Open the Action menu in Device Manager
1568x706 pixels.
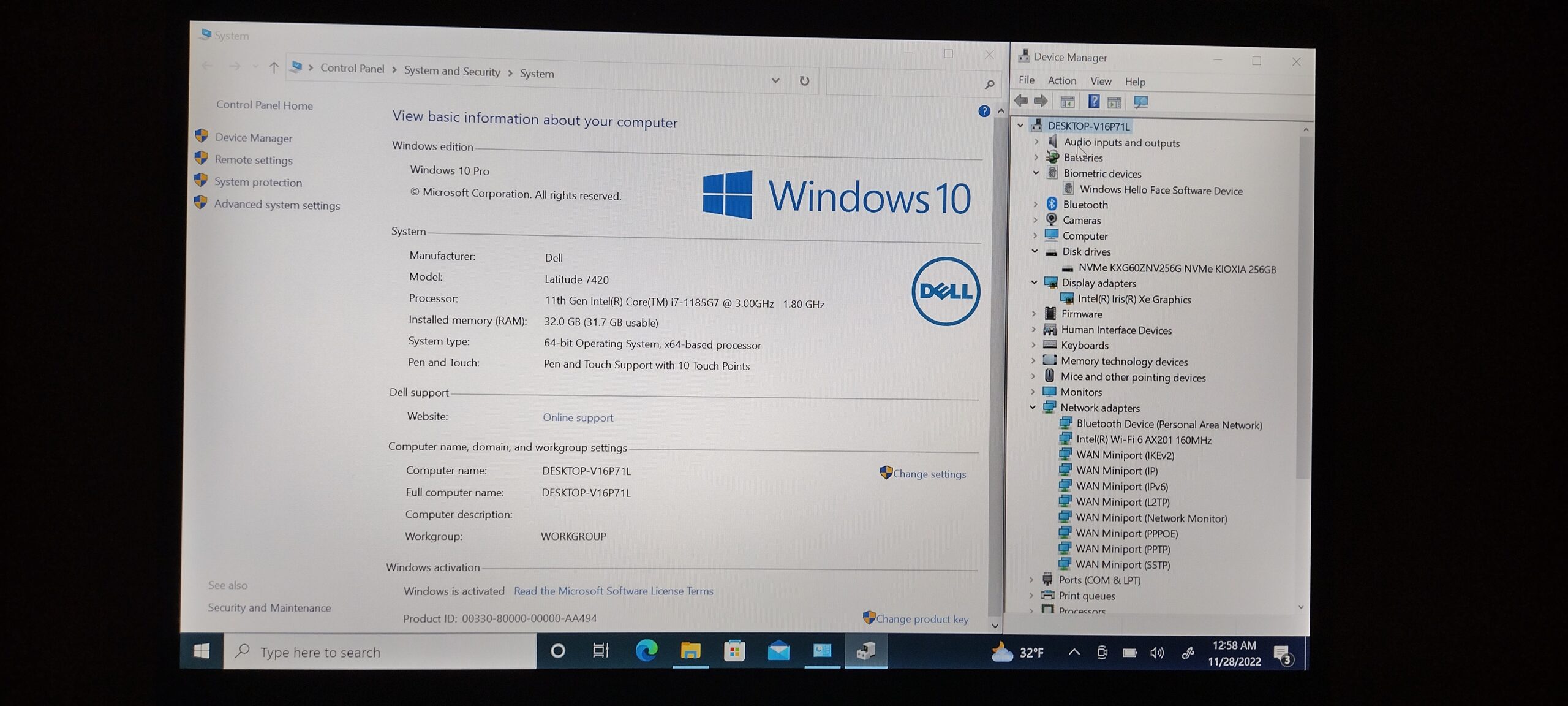pyautogui.click(x=1062, y=80)
